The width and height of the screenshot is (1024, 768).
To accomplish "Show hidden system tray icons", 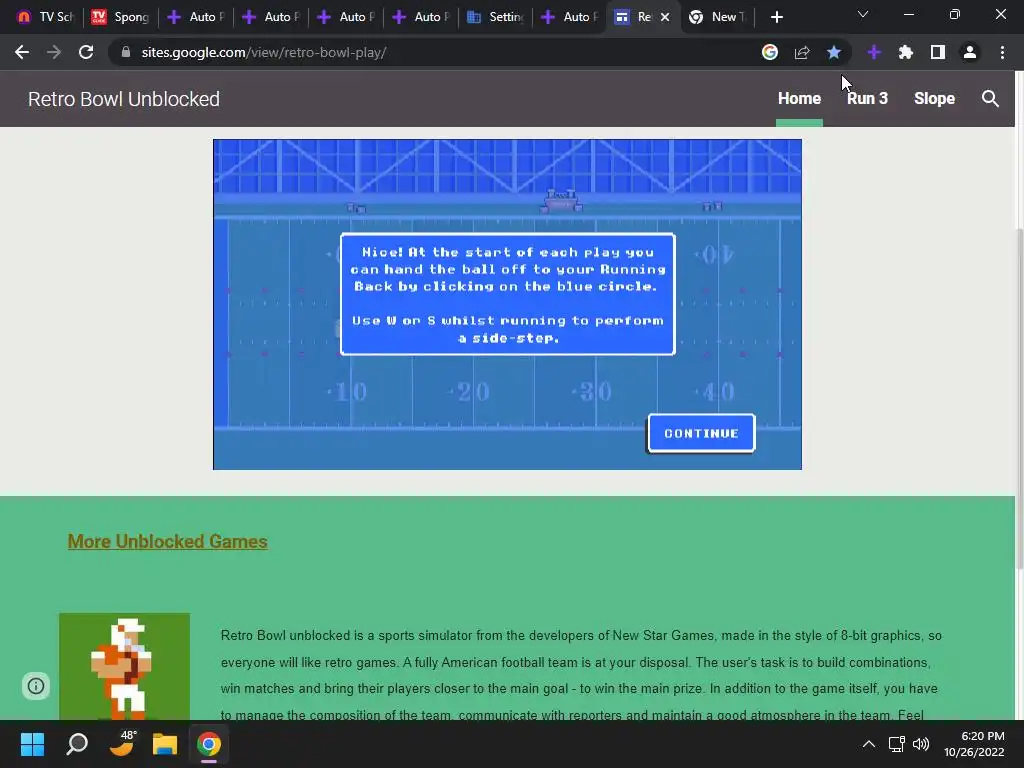I will pos(869,744).
